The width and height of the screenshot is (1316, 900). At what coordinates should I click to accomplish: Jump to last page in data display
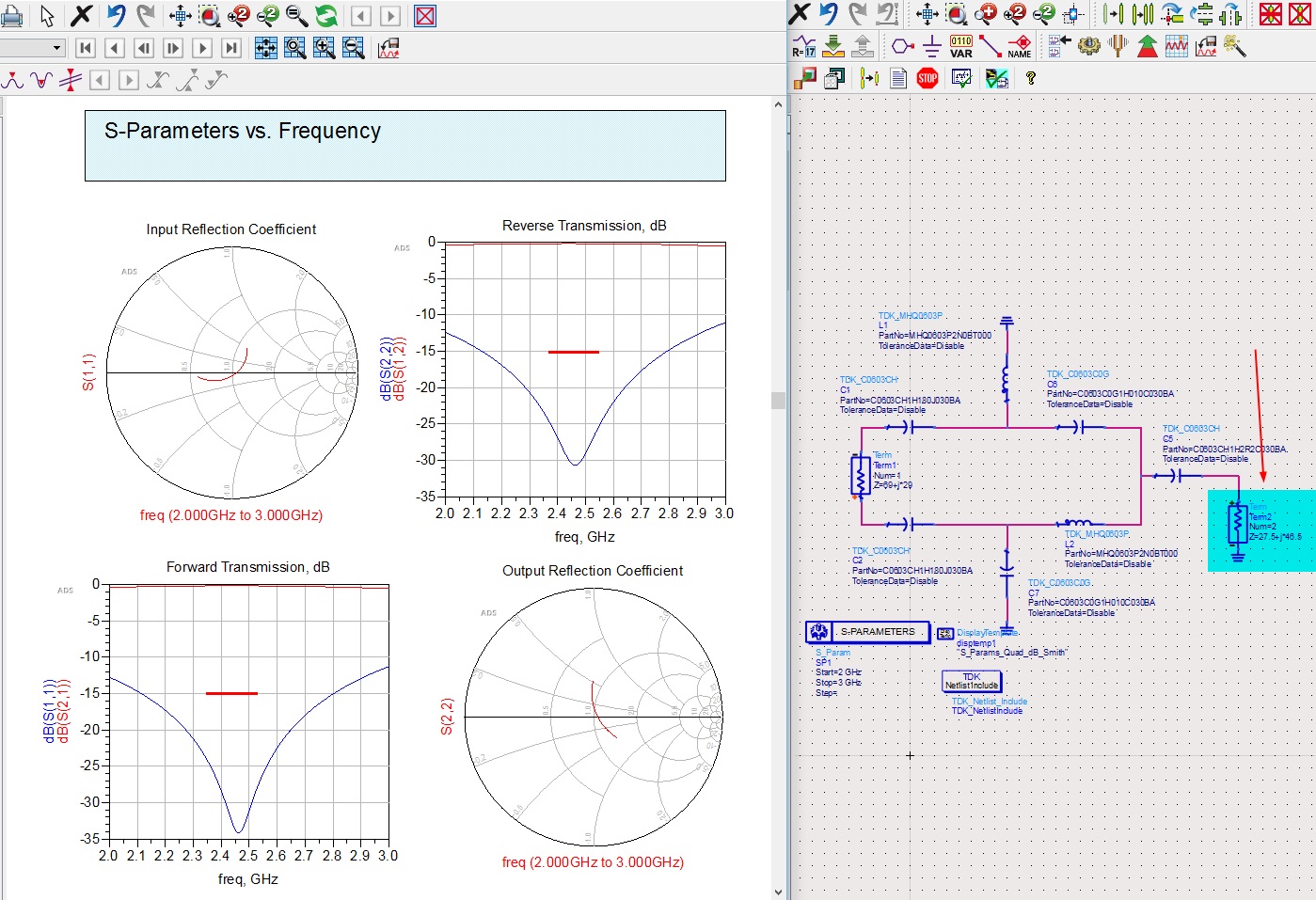coord(231,48)
